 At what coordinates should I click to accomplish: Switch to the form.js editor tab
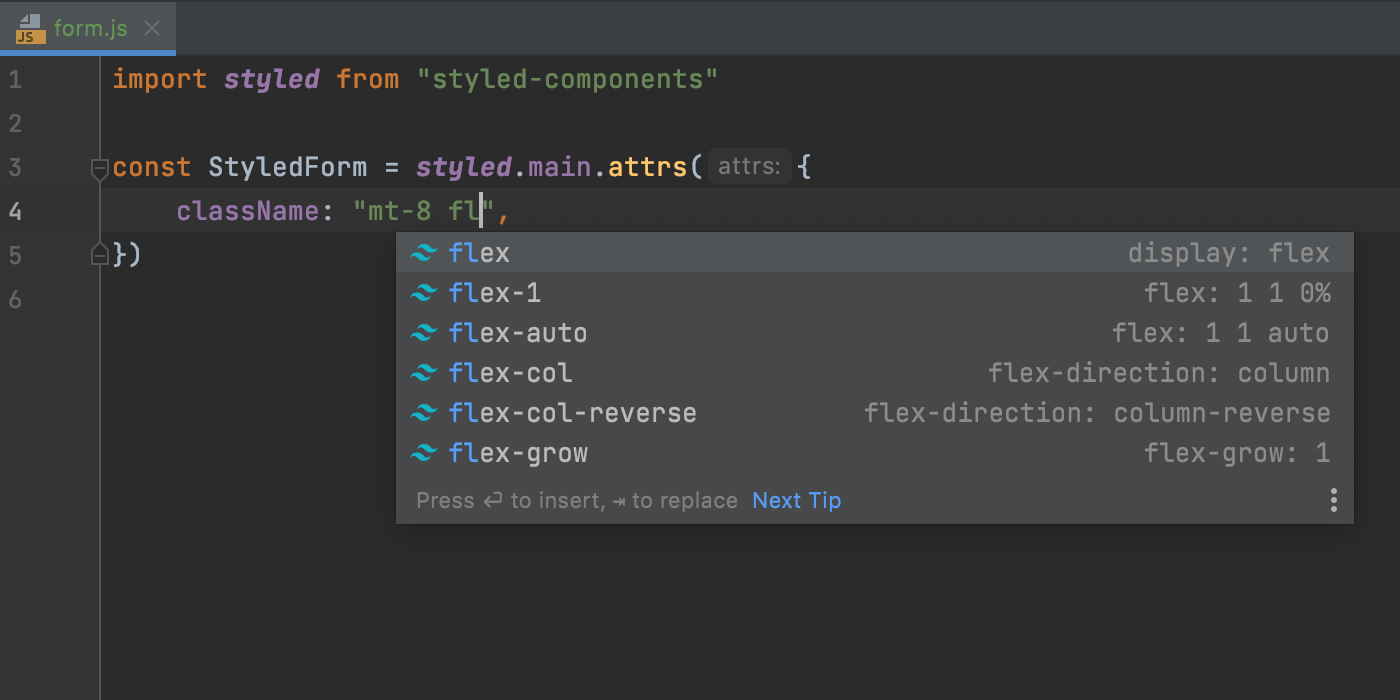point(85,29)
